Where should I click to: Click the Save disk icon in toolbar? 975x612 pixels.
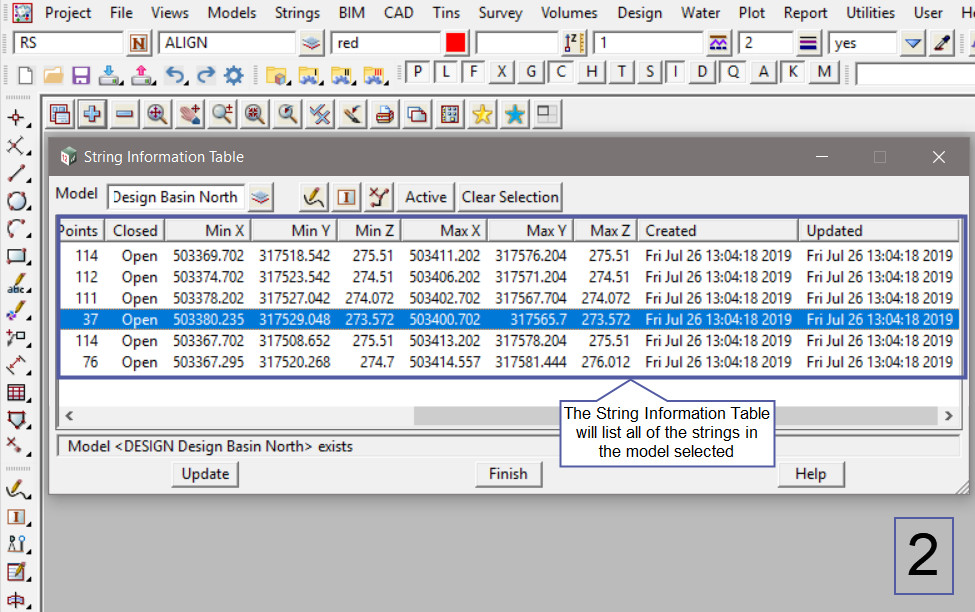(81, 75)
